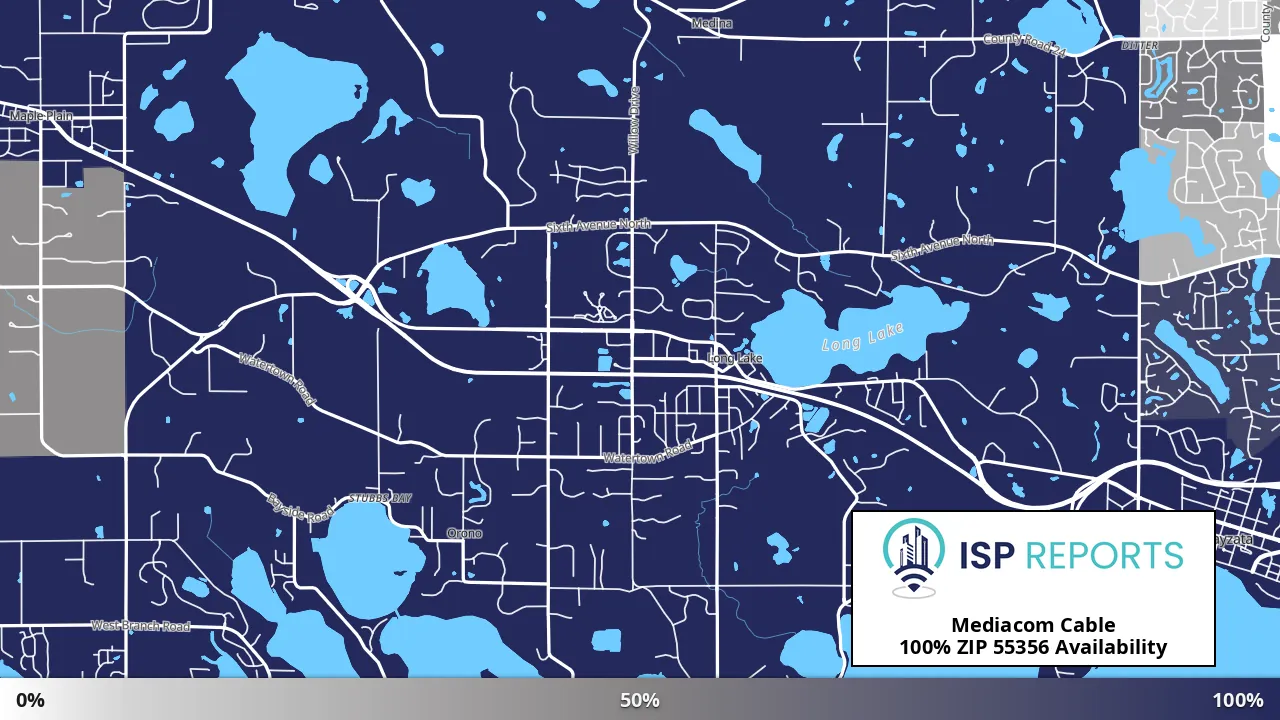Click the STUBBS BAY water label
Viewport: 1280px width, 720px height.
click(x=380, y=498)
